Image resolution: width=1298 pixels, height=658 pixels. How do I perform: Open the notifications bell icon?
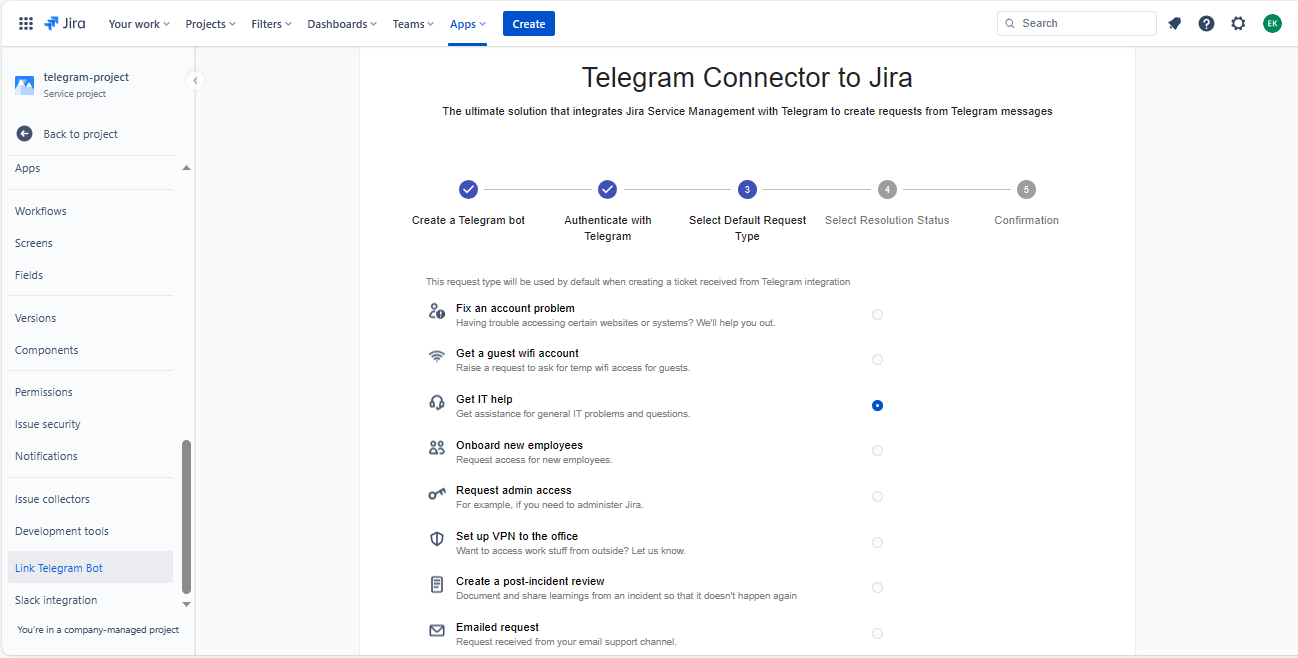1174,24
